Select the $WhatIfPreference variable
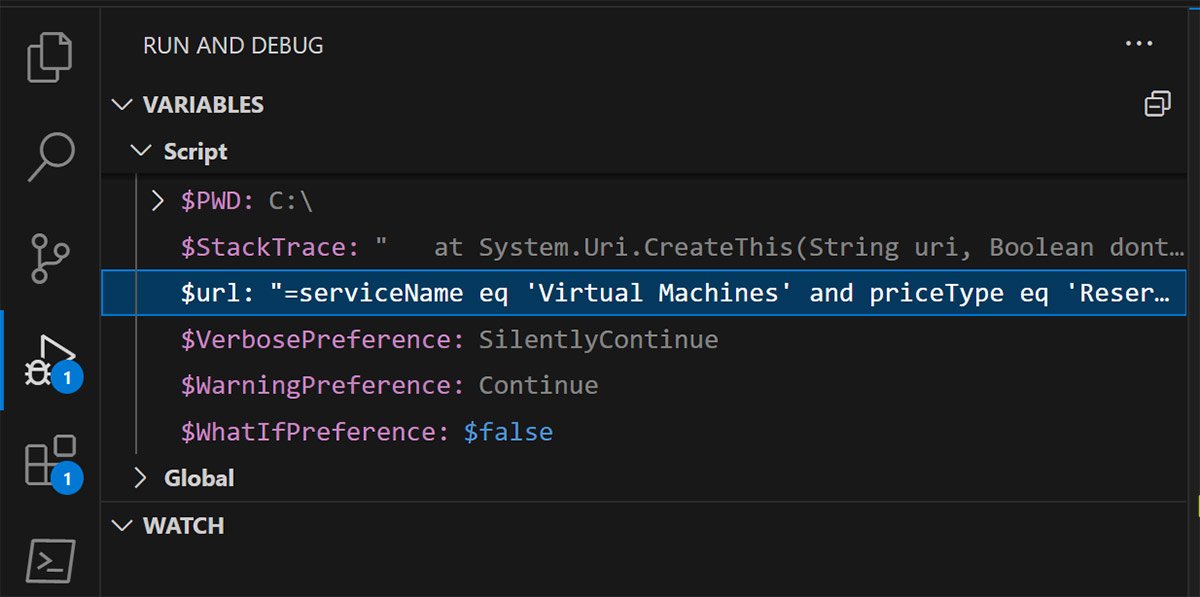1200x597 pixels. (310, 432)
